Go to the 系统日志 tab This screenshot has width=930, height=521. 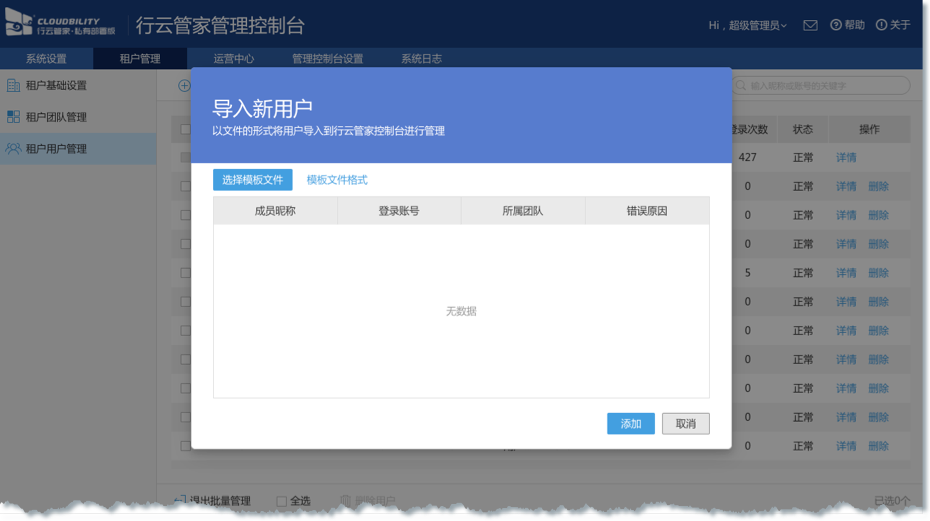click(421, 59)
